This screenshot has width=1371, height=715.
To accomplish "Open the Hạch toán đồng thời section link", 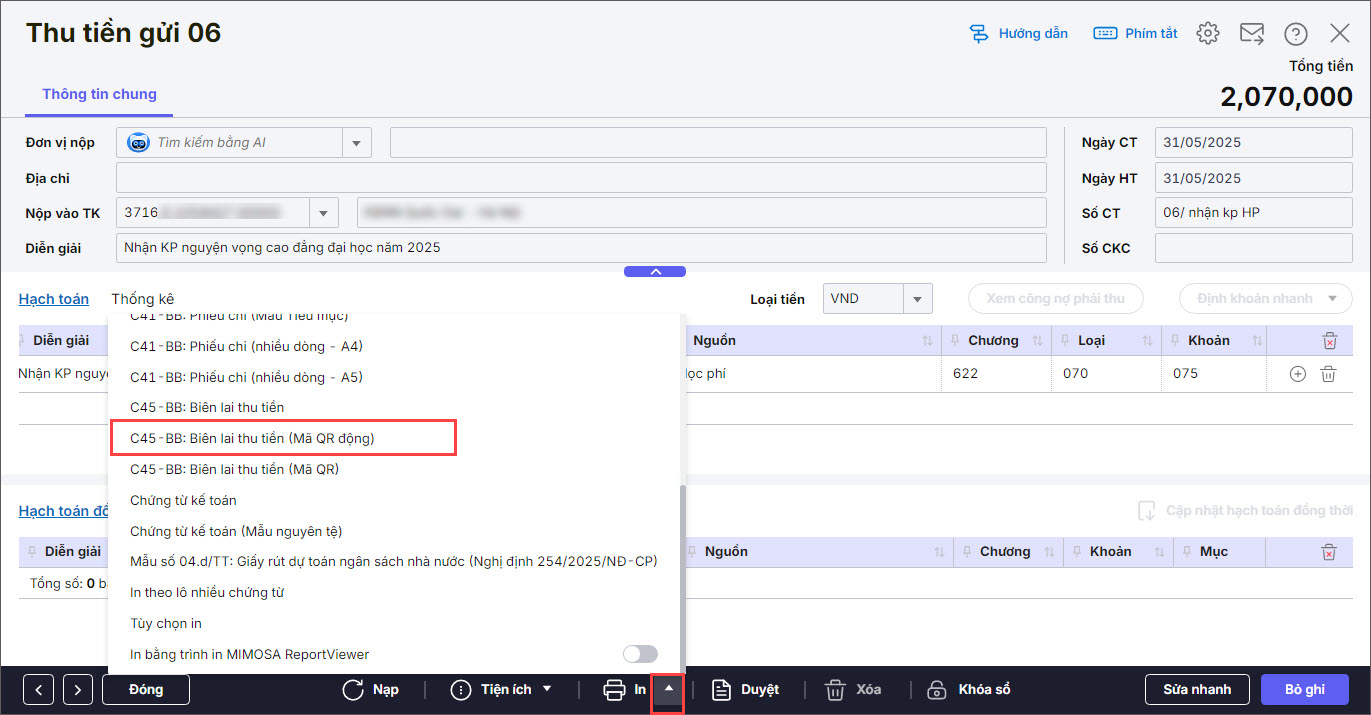I will (x=64, y=511).
